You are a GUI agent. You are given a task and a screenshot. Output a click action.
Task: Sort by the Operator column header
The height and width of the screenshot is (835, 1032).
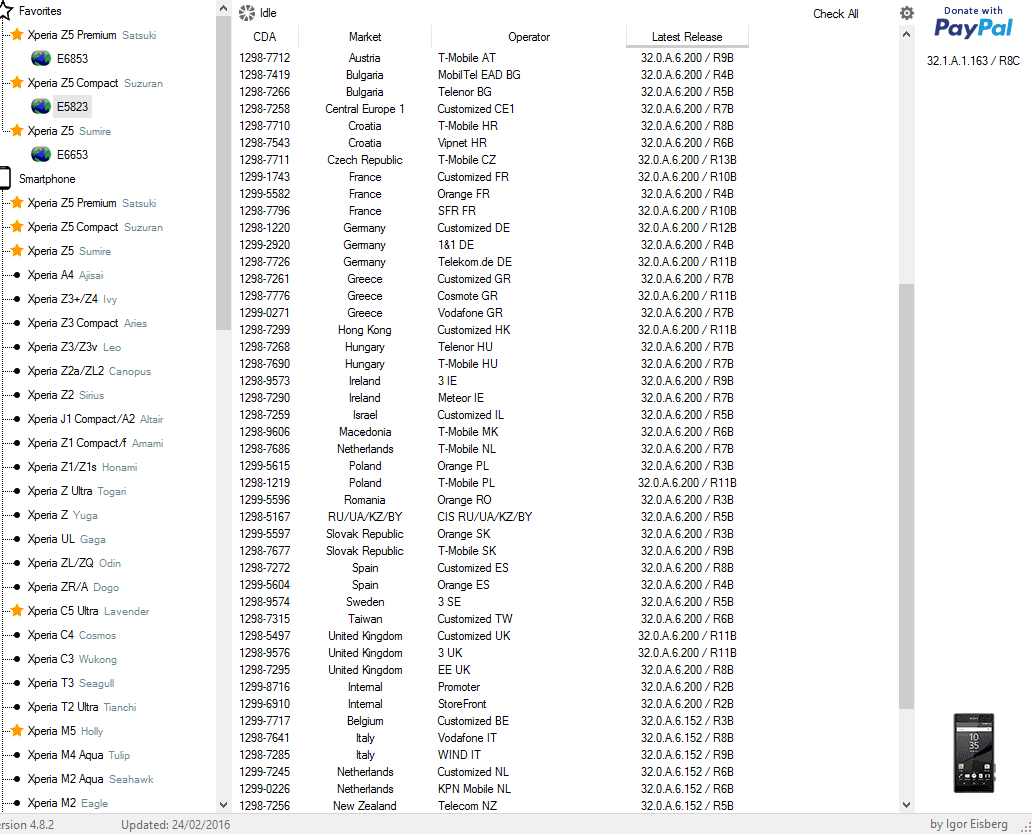tap(528, 37)
